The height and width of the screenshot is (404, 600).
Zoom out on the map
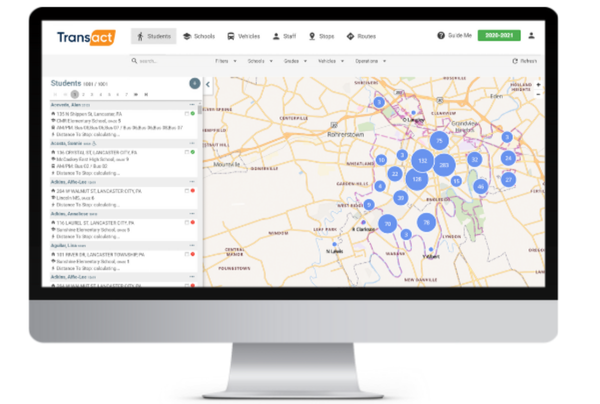point(538,94)
